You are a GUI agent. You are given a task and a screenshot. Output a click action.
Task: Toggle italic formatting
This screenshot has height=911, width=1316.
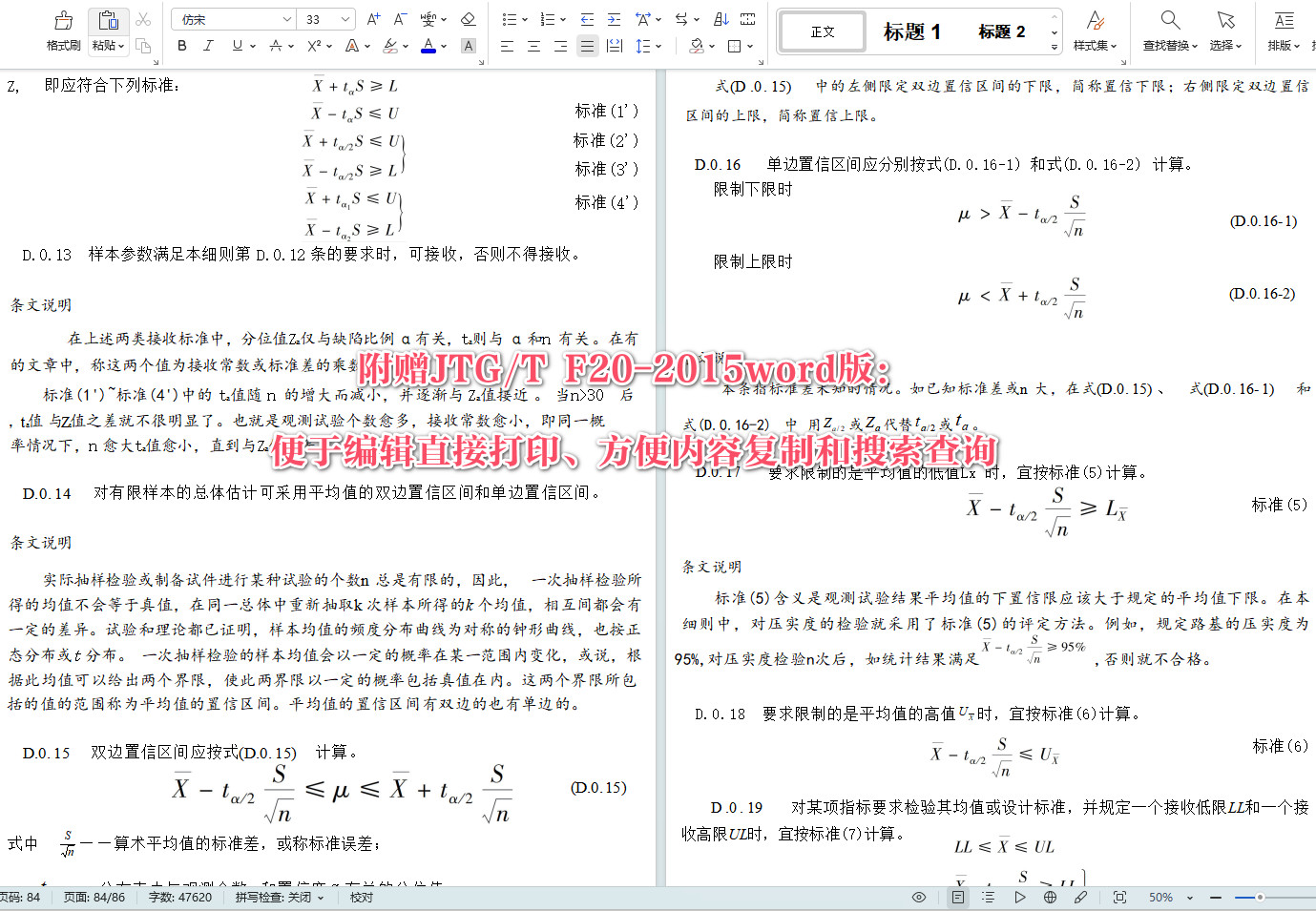[207, 45]
